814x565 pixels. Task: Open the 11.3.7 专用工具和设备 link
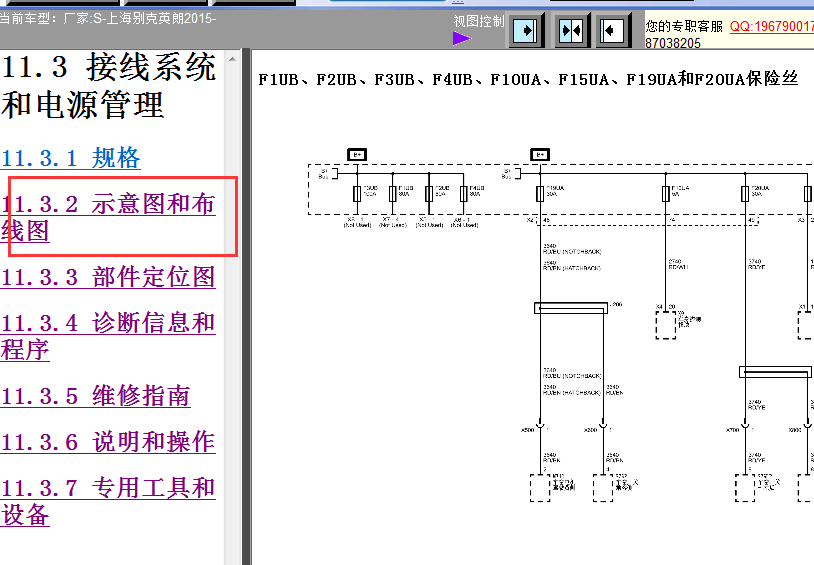[x=108, y=501]
